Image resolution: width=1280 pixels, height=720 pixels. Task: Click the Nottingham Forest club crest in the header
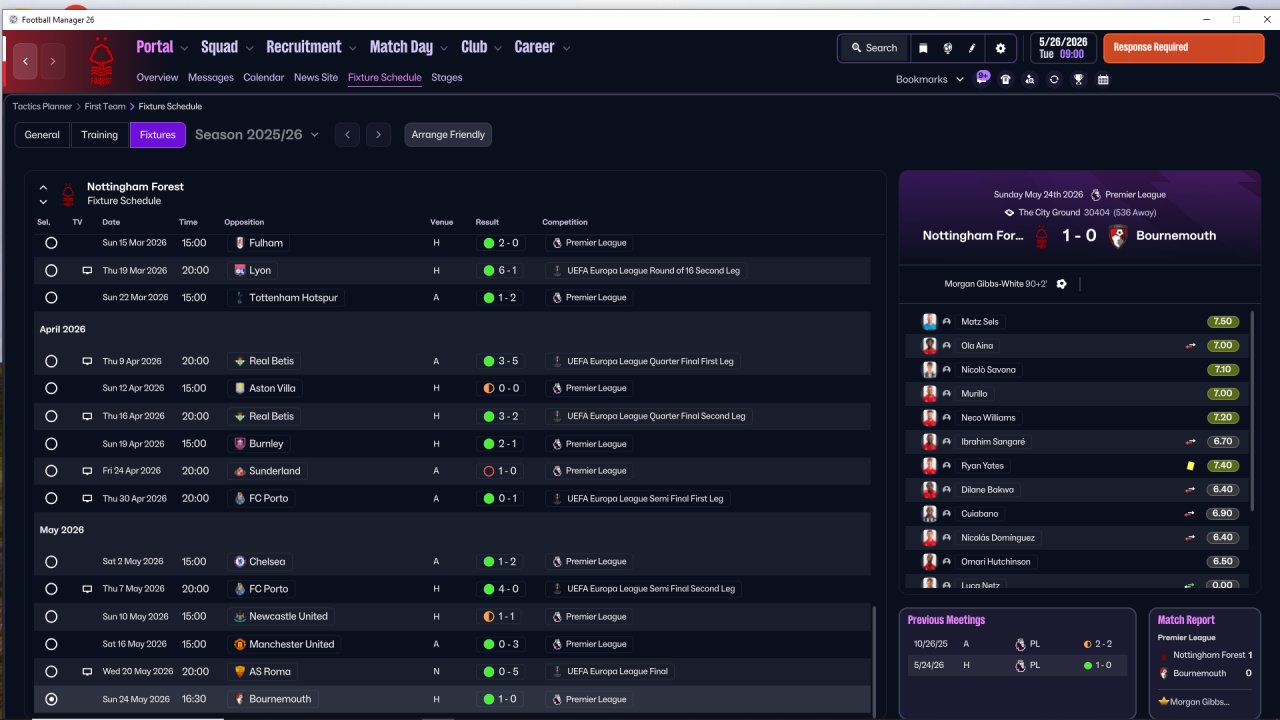100,61
